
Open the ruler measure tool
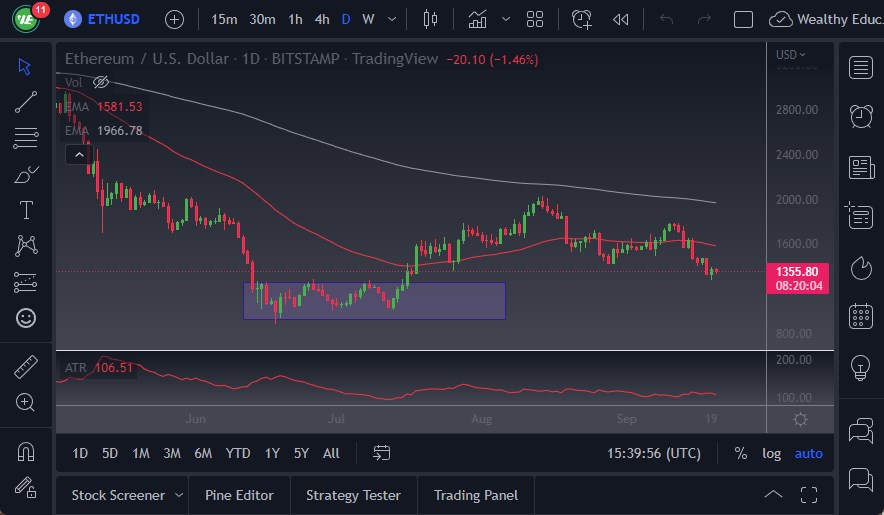click(26, 367)
